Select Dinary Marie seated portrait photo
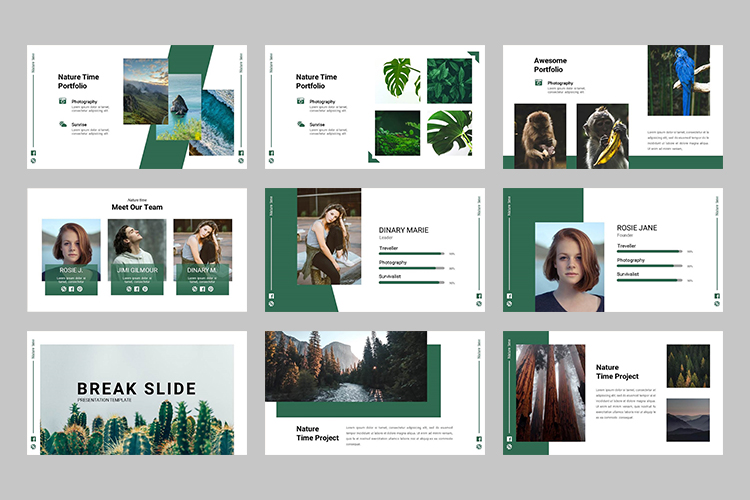Screen dimensions: 750x500 point(329,236)
